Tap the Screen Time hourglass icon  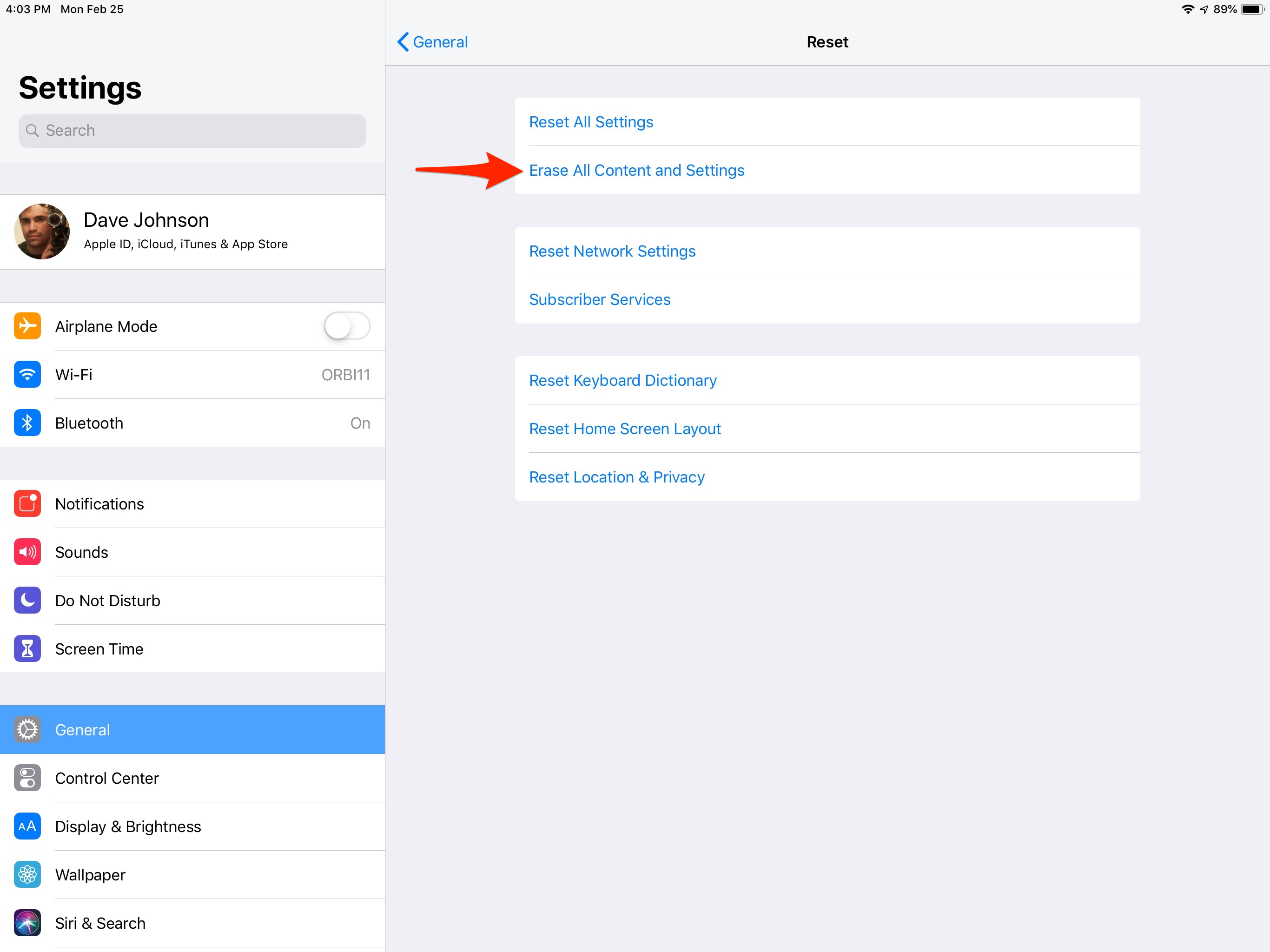pos(27,649)
